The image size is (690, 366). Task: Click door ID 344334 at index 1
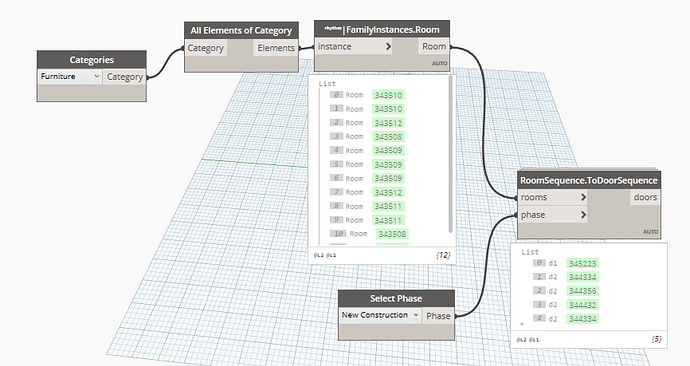(583, 277)
